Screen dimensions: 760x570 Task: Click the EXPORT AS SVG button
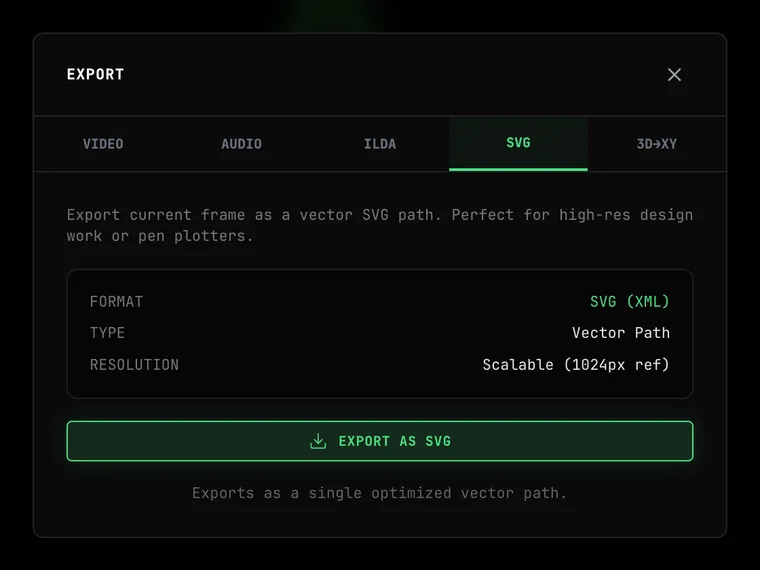coord(380,441)
